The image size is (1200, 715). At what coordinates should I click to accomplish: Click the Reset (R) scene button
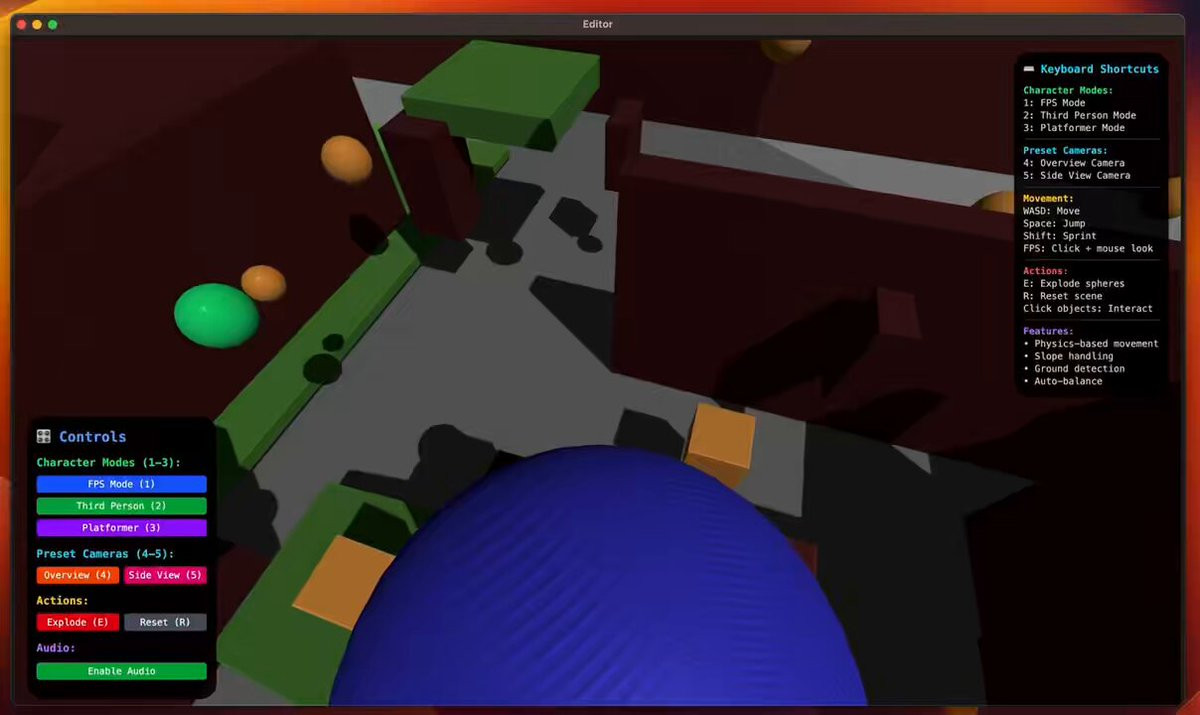point(165,622)
